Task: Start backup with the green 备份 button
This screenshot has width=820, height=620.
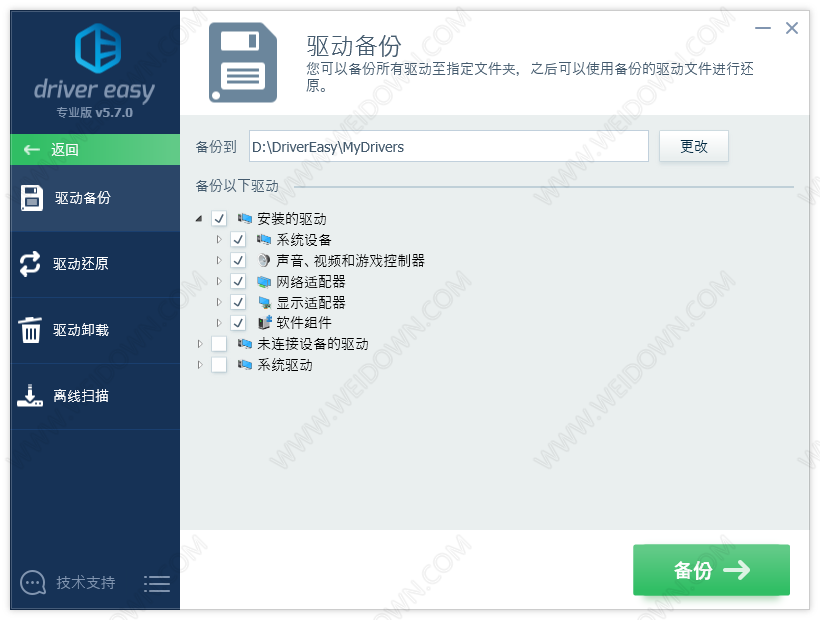Action: pyautogui.click(x=711, y=570)
